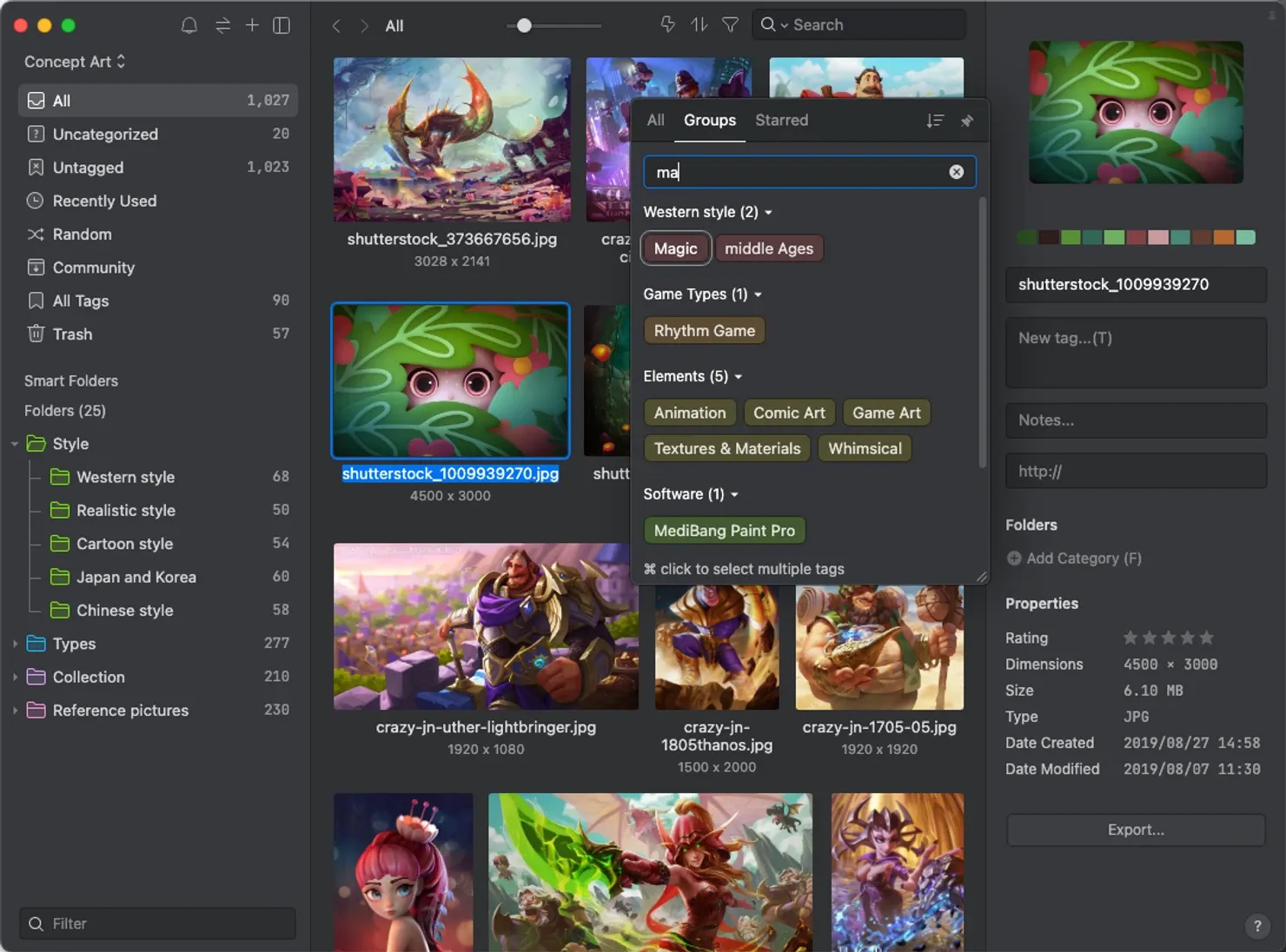Pin the tag popup panel
This screenshot has height=952, width=1286.
coord(967,121)
